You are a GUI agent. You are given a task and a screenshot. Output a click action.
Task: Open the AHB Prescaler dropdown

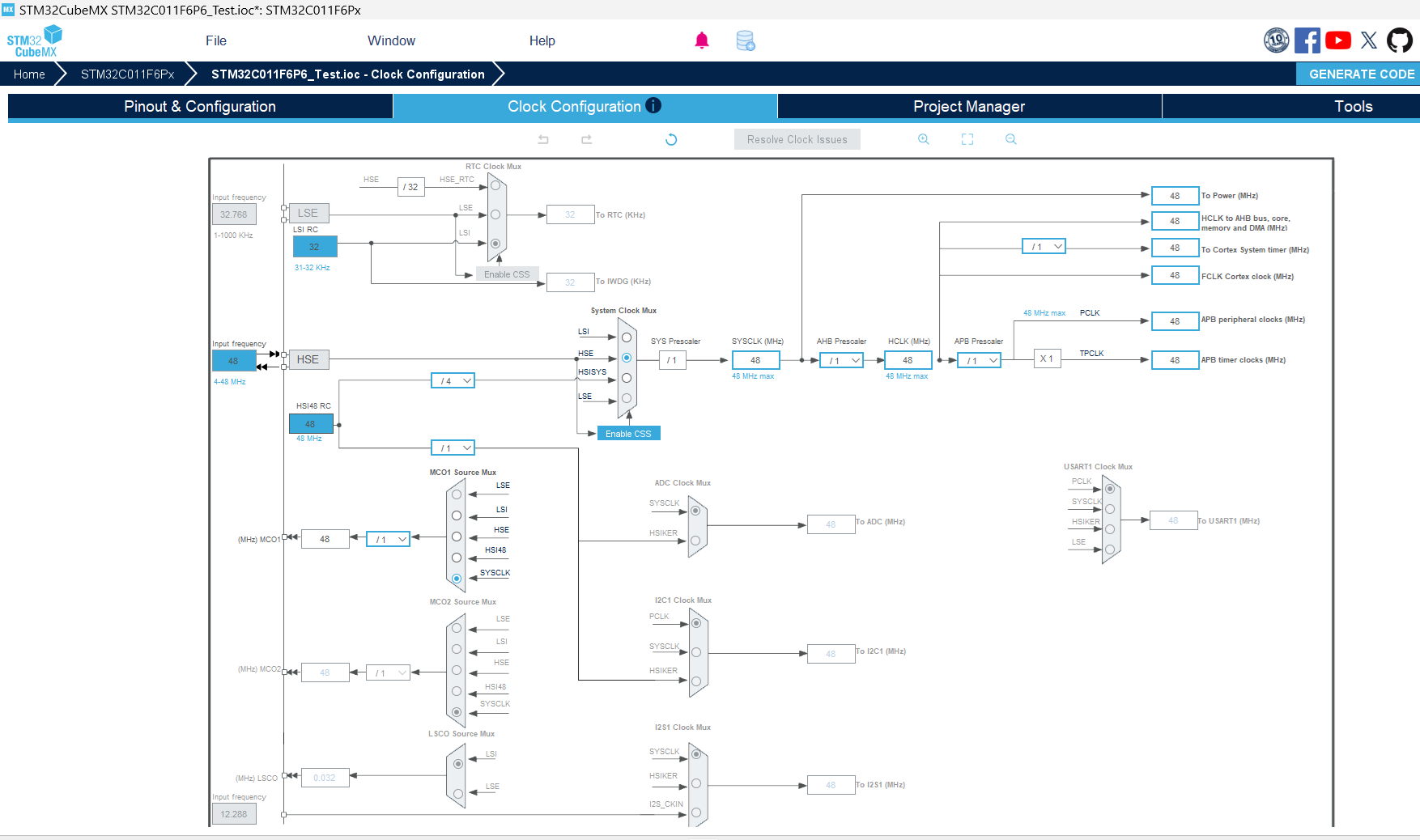point(841,360)
